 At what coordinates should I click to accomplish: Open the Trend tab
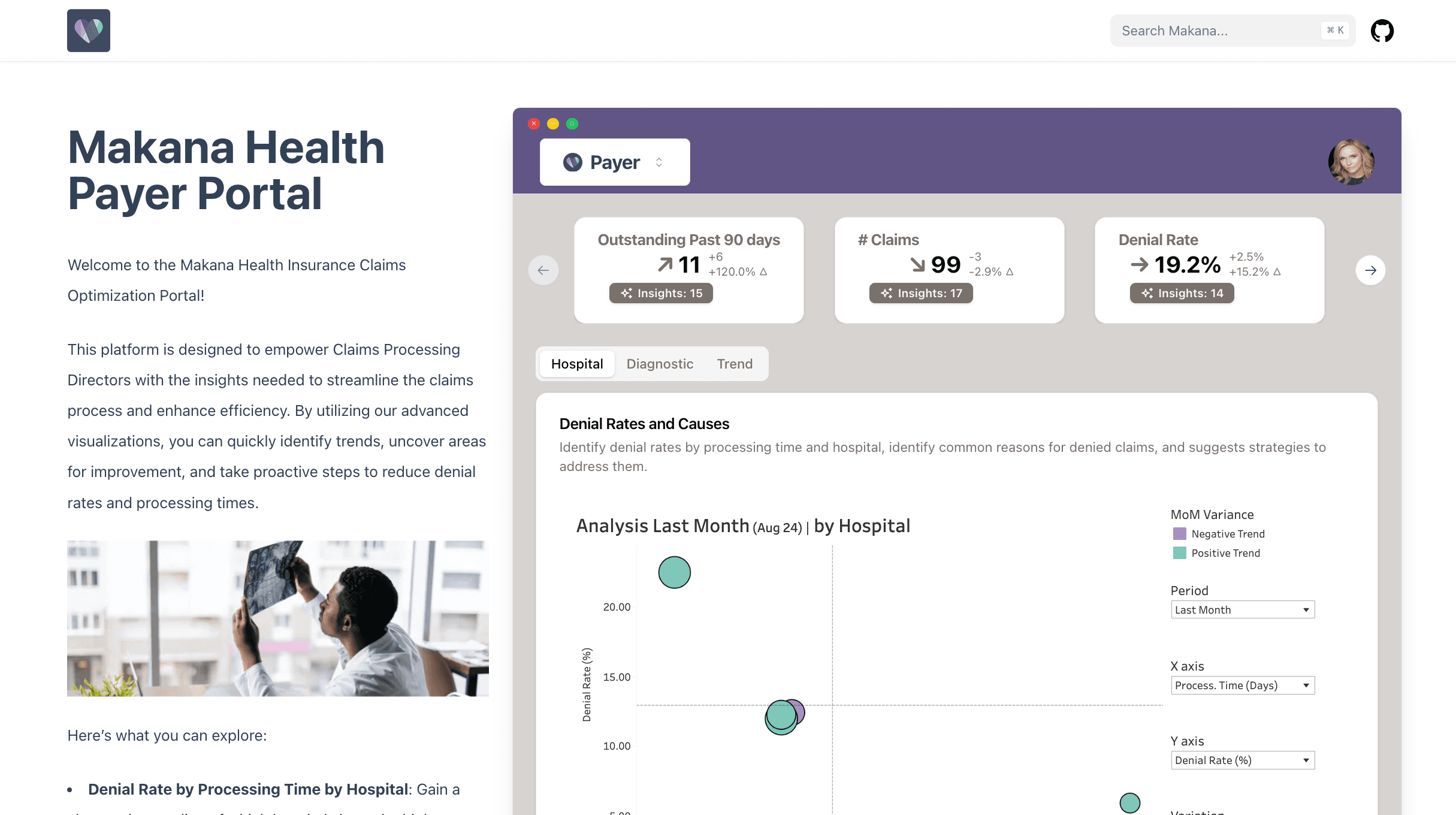click(x=735, y=364)
